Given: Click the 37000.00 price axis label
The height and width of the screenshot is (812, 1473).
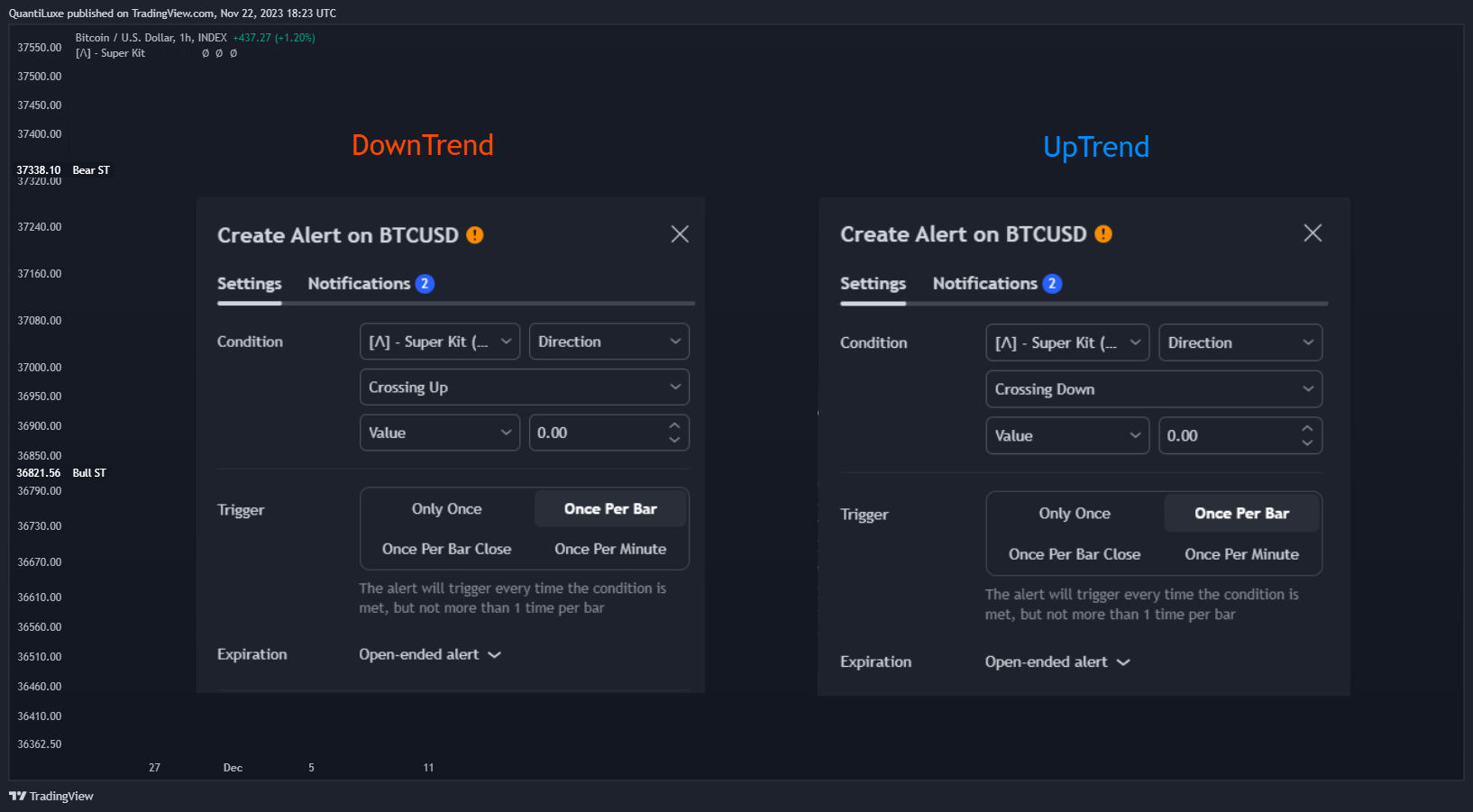Looking at the screenshot, I should [40, 368].
